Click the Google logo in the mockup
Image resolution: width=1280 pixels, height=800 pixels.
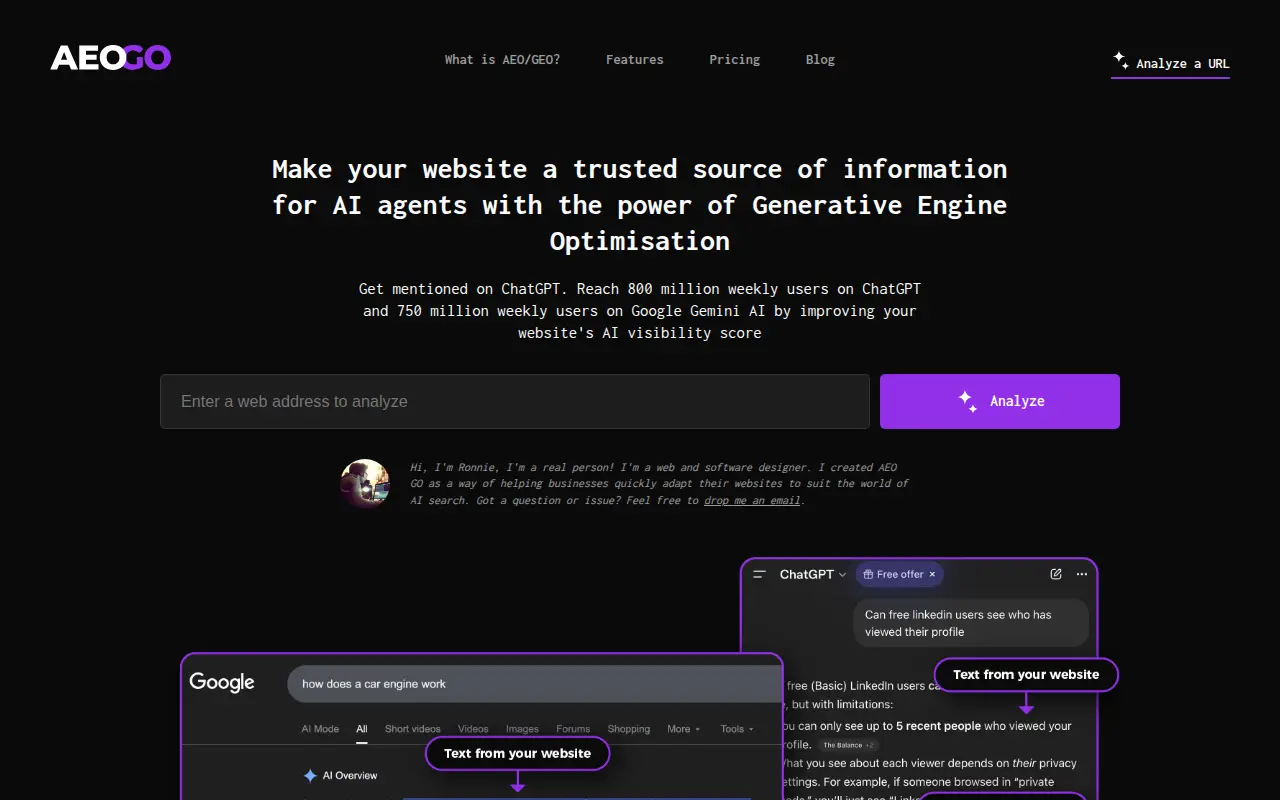(222, 682)
